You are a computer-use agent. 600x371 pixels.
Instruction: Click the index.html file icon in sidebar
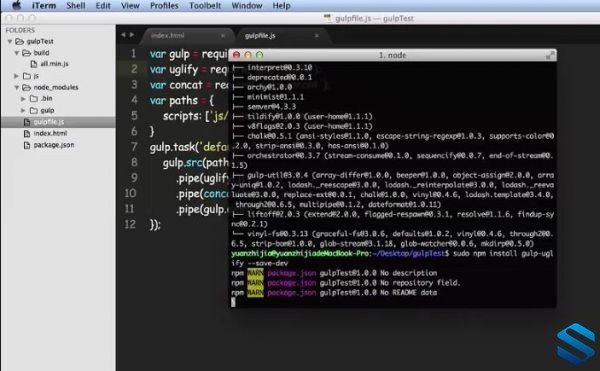[27, 133]
